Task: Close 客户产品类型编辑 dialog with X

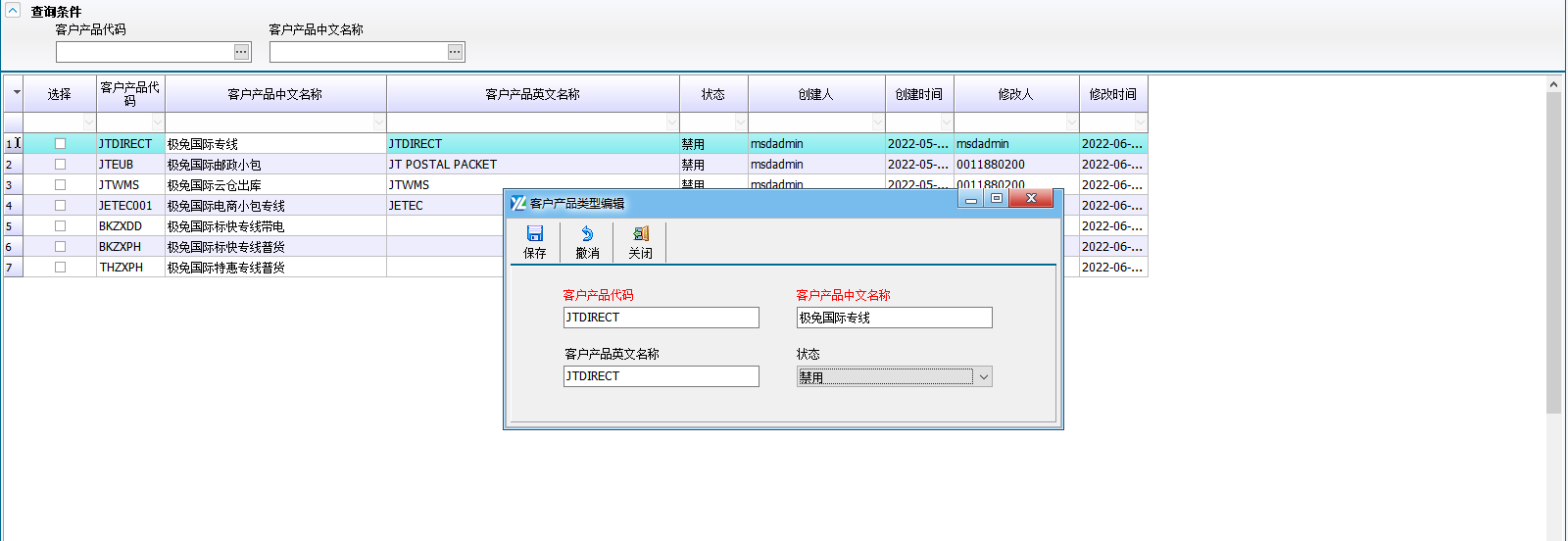Action: point(1031,199)
